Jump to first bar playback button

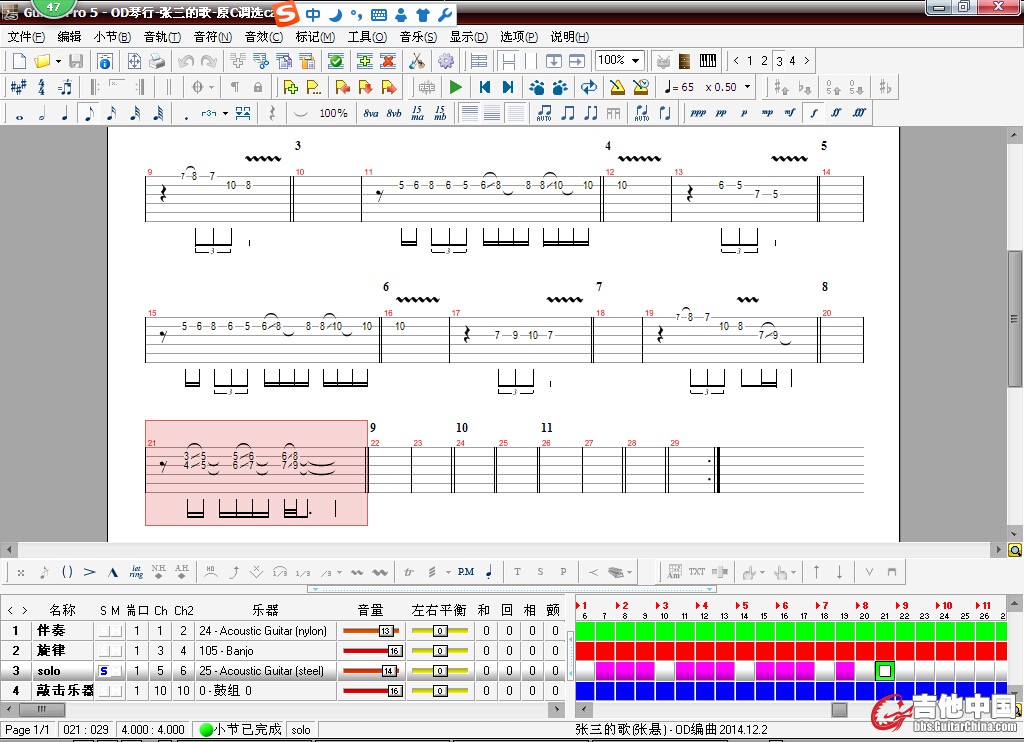click(485, 87)
